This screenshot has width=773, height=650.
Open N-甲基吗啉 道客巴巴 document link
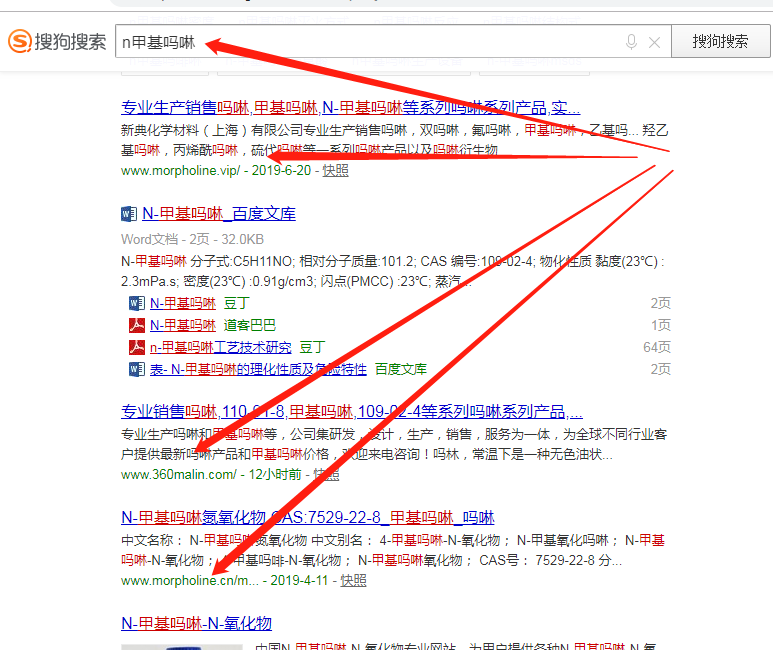click(183, 325)
